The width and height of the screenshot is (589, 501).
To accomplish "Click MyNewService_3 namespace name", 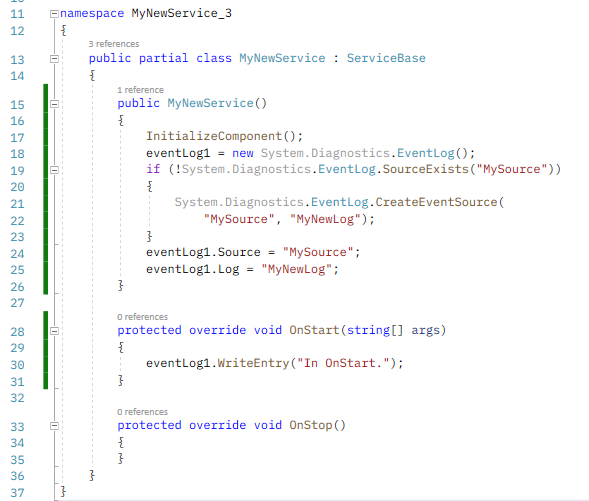I will 182,14.
